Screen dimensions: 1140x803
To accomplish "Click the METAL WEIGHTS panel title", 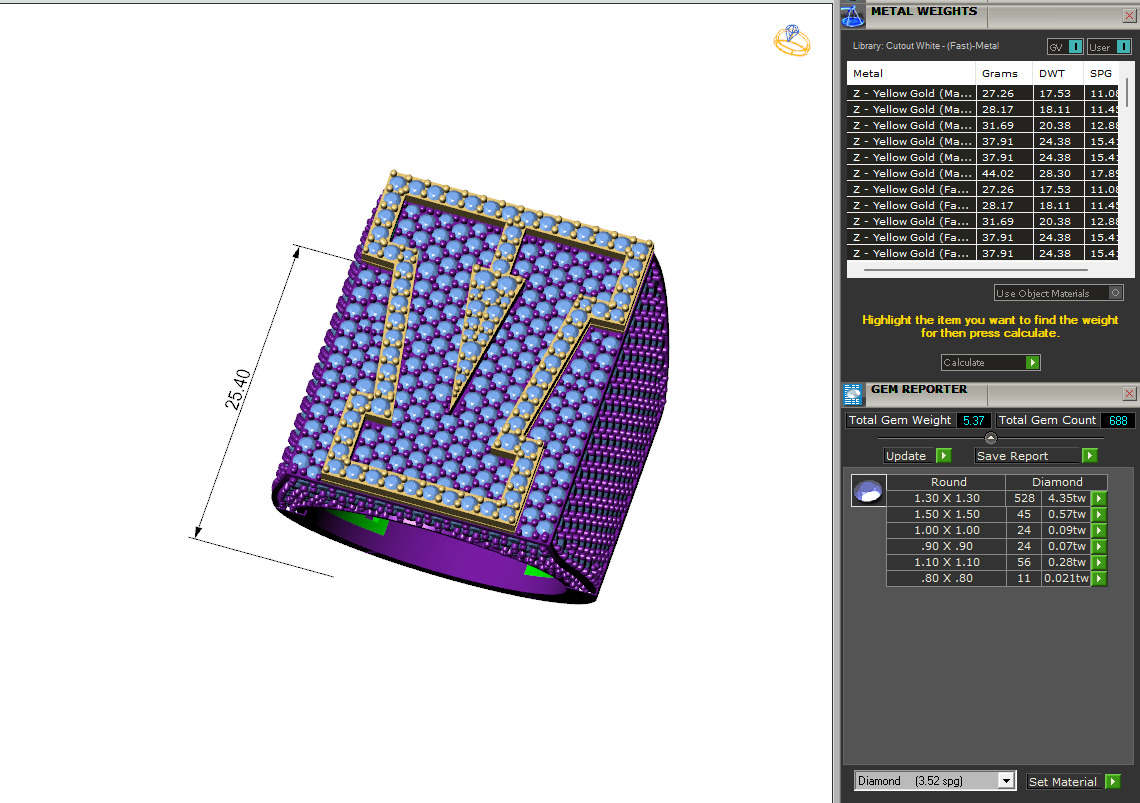I will (x=923, y=11).
